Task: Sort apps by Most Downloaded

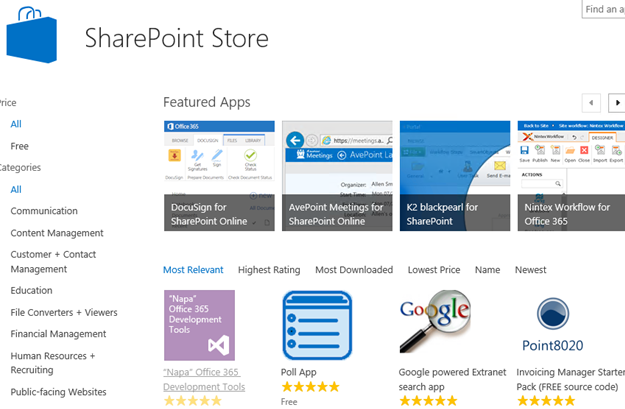Action: [354, 270]
